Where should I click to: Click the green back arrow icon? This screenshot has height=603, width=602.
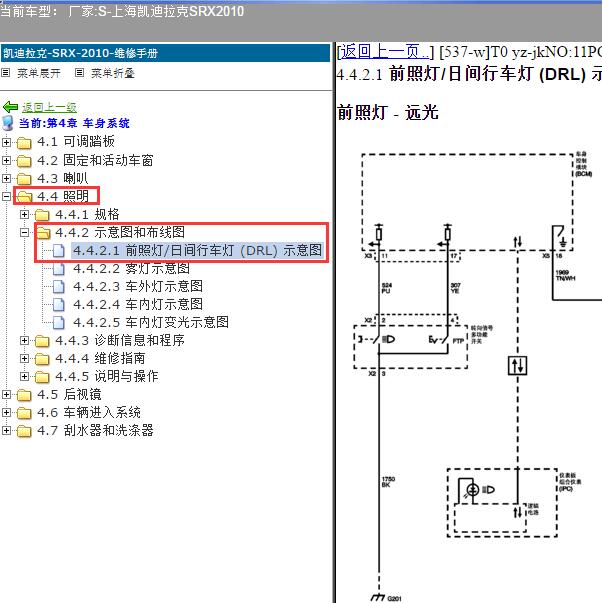(10, 107)
